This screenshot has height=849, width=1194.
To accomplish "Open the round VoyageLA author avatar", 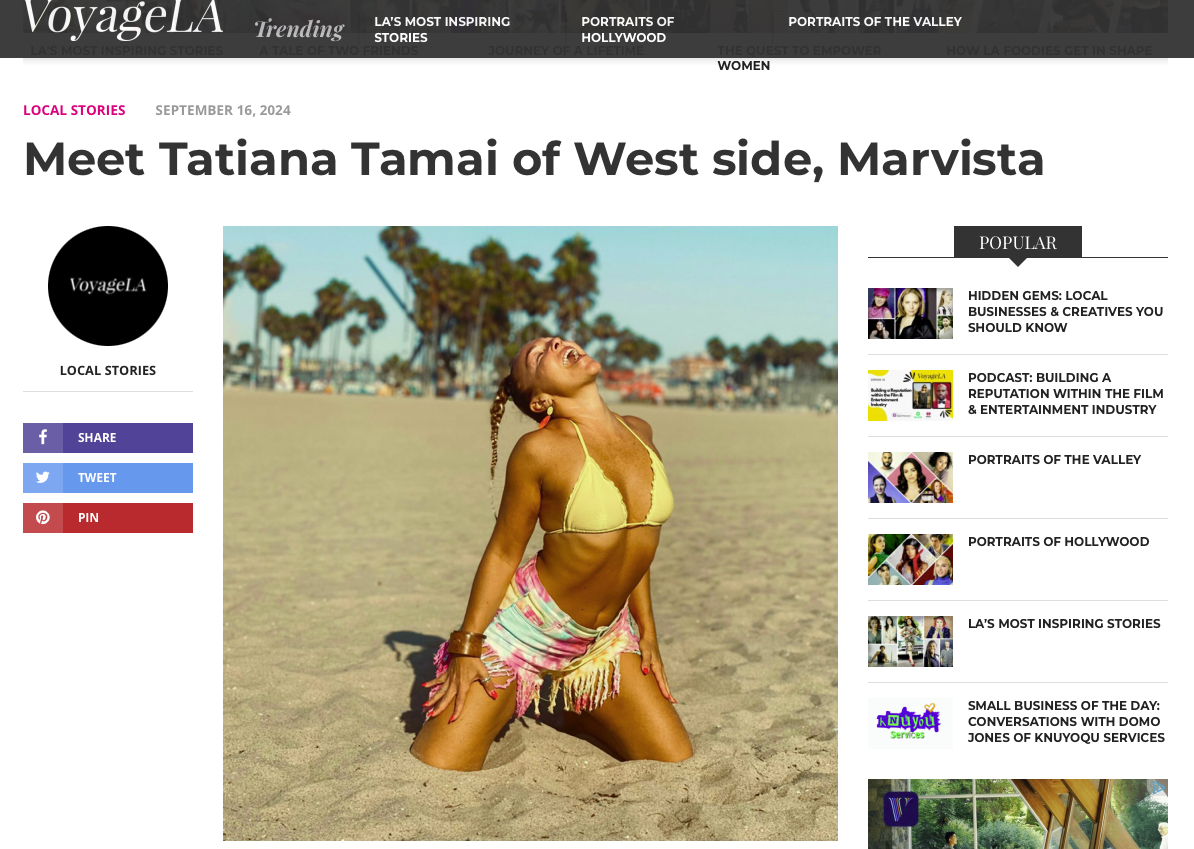I will [107, 286].
